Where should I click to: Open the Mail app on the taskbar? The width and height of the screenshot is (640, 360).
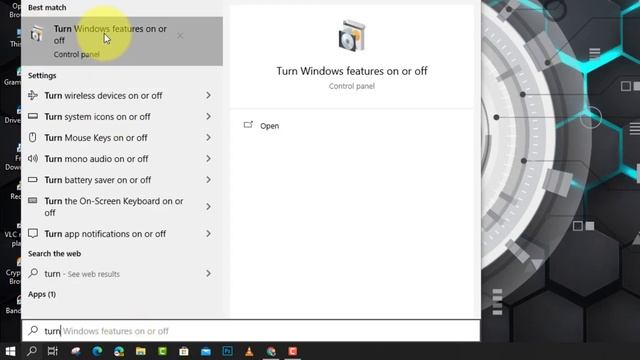pyautogui.click(x=206, y=351)
